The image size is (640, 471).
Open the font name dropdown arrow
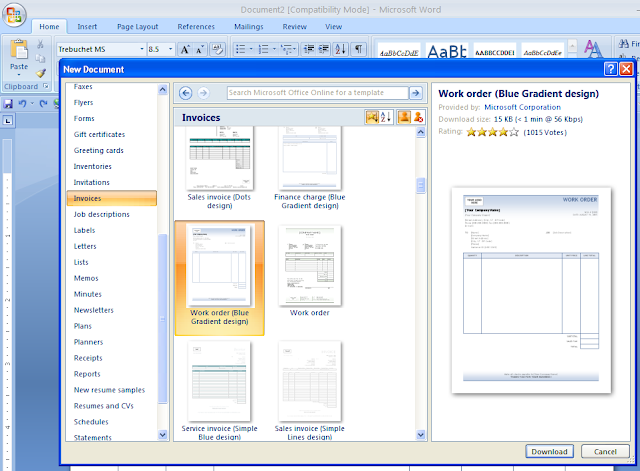click(x=142, y=49)
